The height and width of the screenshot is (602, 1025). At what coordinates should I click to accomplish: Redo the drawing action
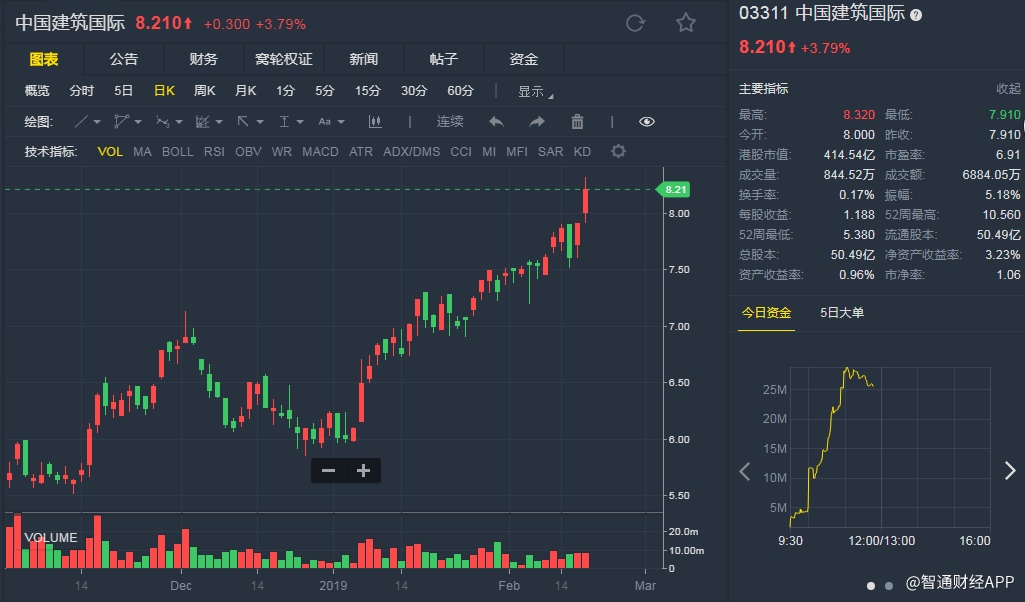pos(537,122)
